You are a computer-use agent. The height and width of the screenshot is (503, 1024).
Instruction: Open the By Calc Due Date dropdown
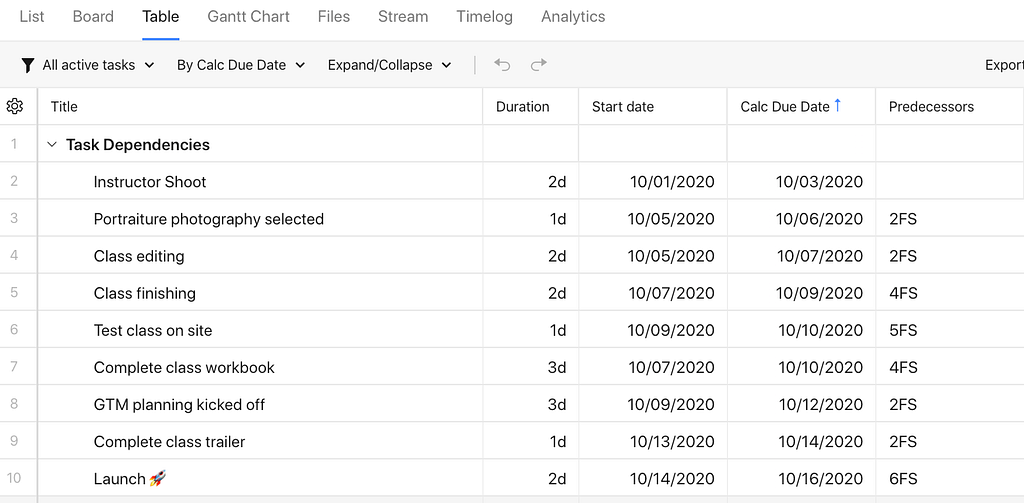click(x=240, y=65)
